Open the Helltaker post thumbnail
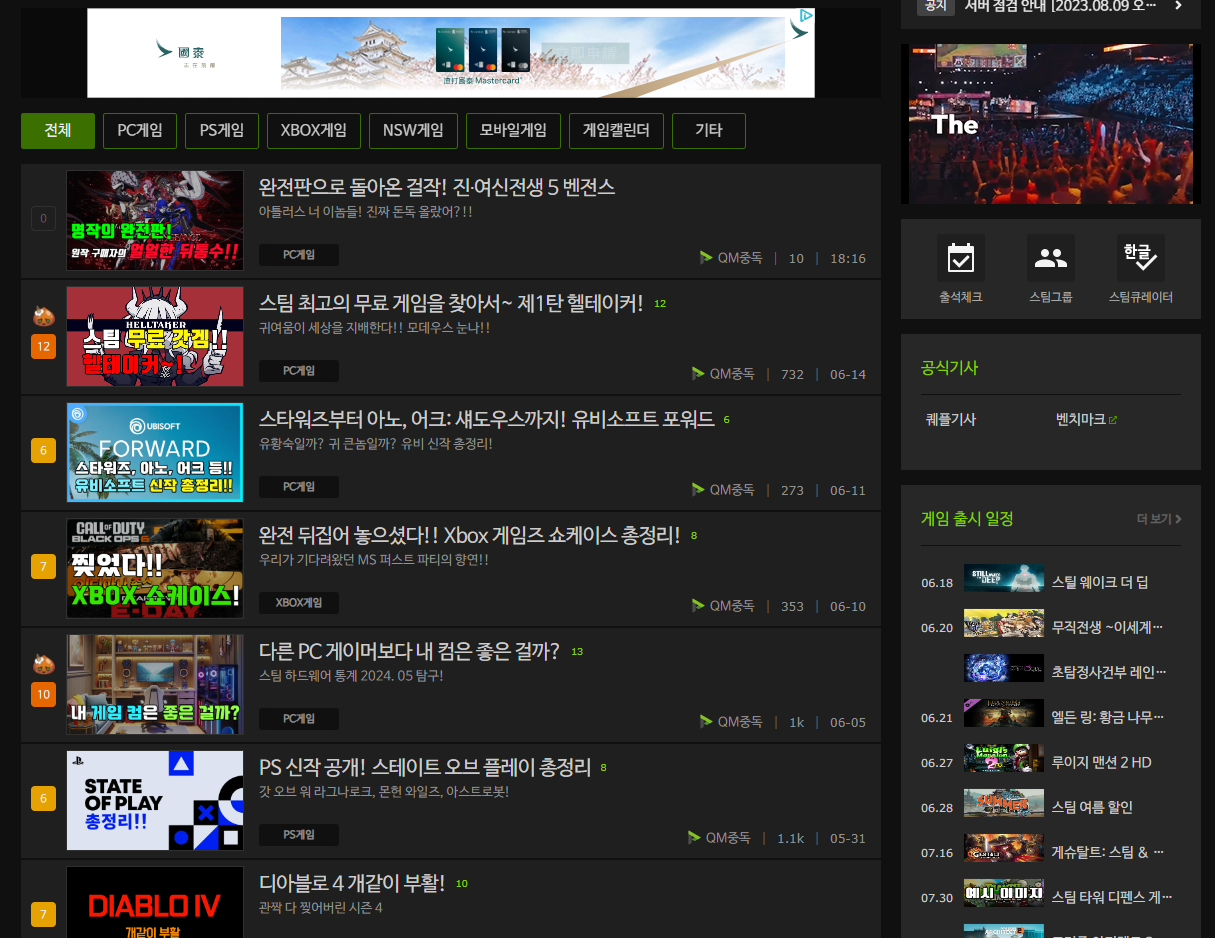The height and width of the screenshot is (938, 1215). [155, 336]
